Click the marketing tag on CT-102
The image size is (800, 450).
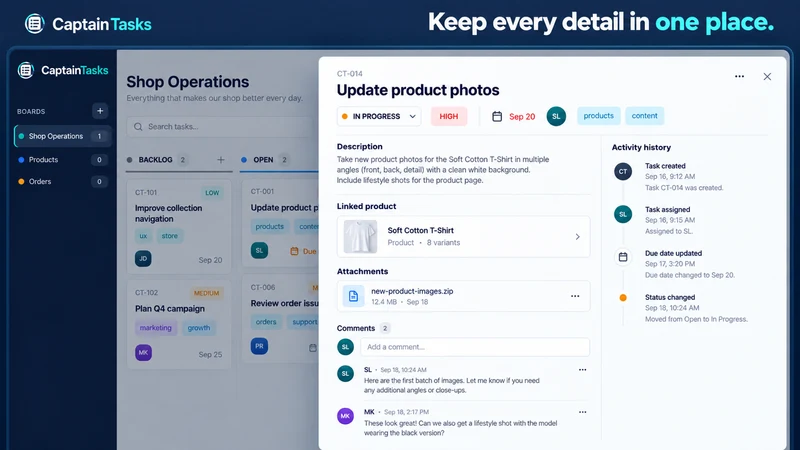click(156, 328)
